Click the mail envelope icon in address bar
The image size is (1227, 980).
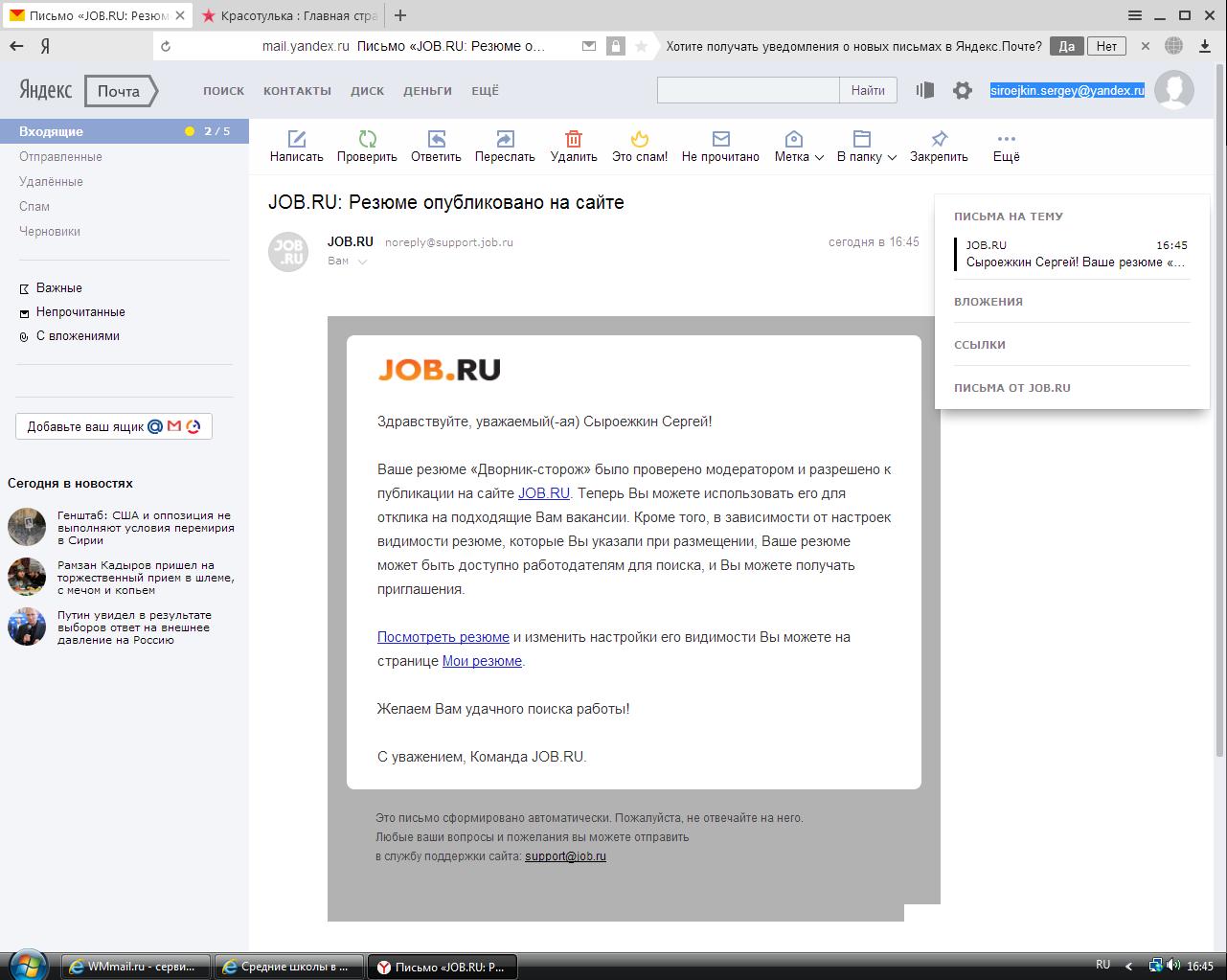click(x=589, y=46)
